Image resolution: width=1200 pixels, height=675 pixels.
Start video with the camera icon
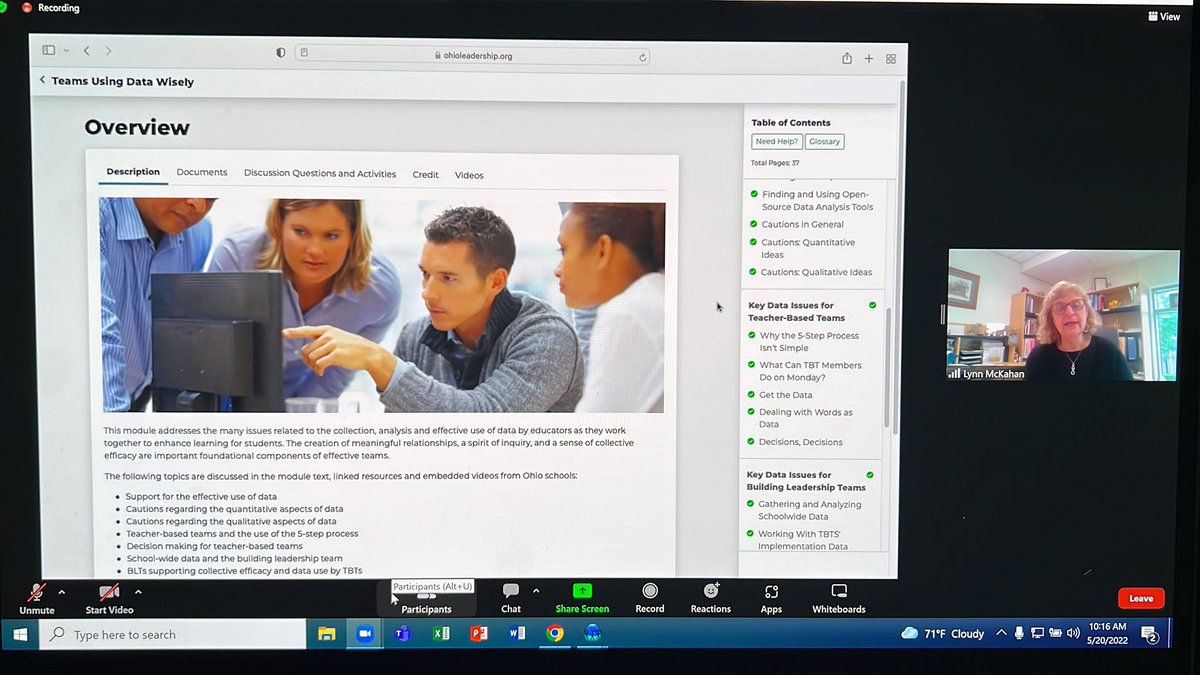pyautogui.click(x=108, y=592)
